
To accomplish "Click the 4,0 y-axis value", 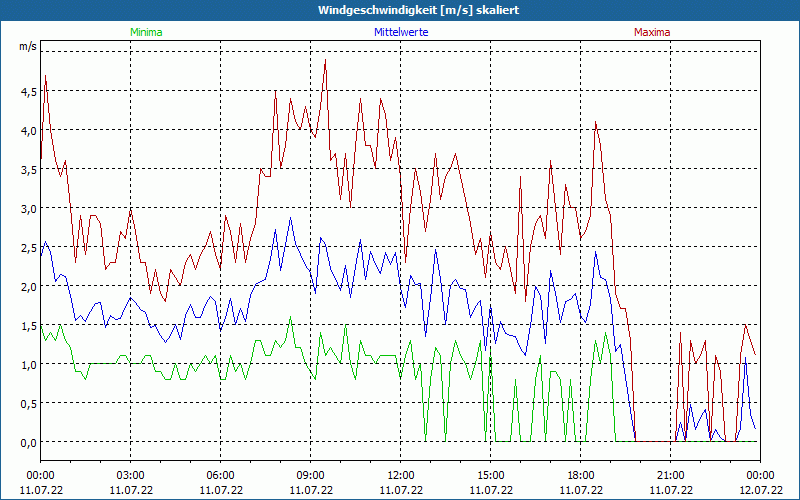I will coord(28,131).
